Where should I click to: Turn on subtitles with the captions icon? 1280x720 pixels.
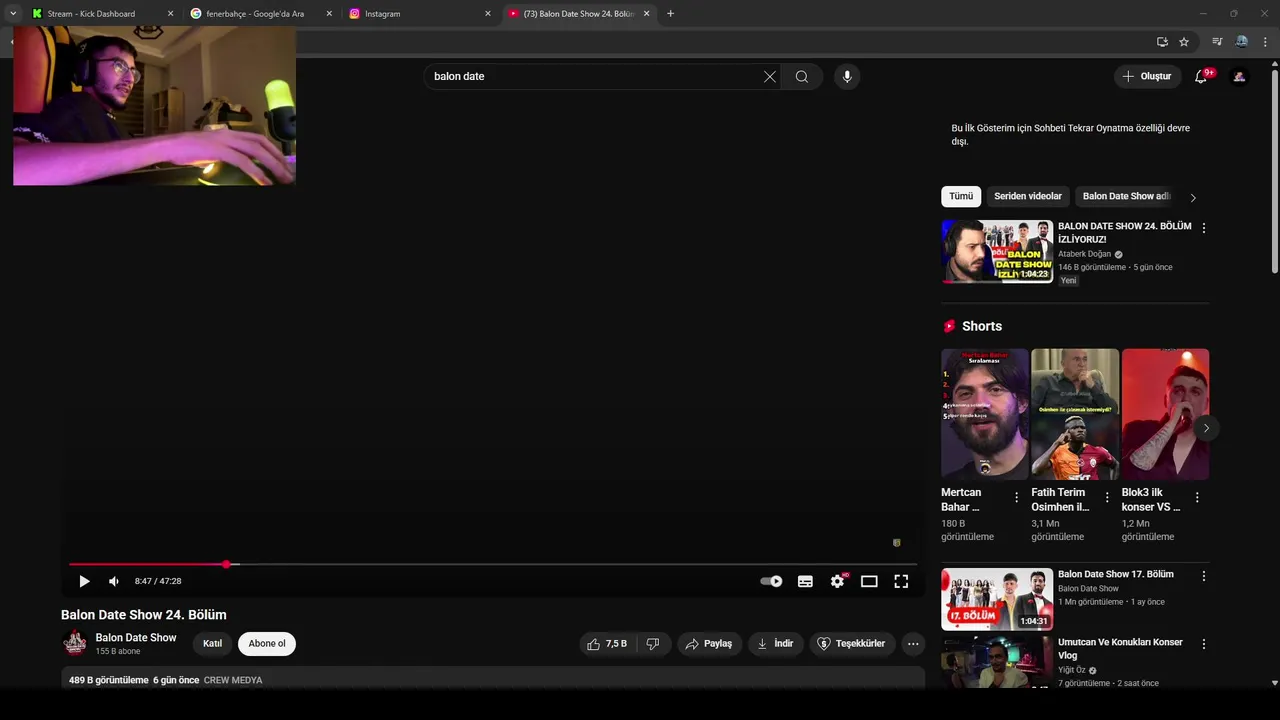point(805,581)
